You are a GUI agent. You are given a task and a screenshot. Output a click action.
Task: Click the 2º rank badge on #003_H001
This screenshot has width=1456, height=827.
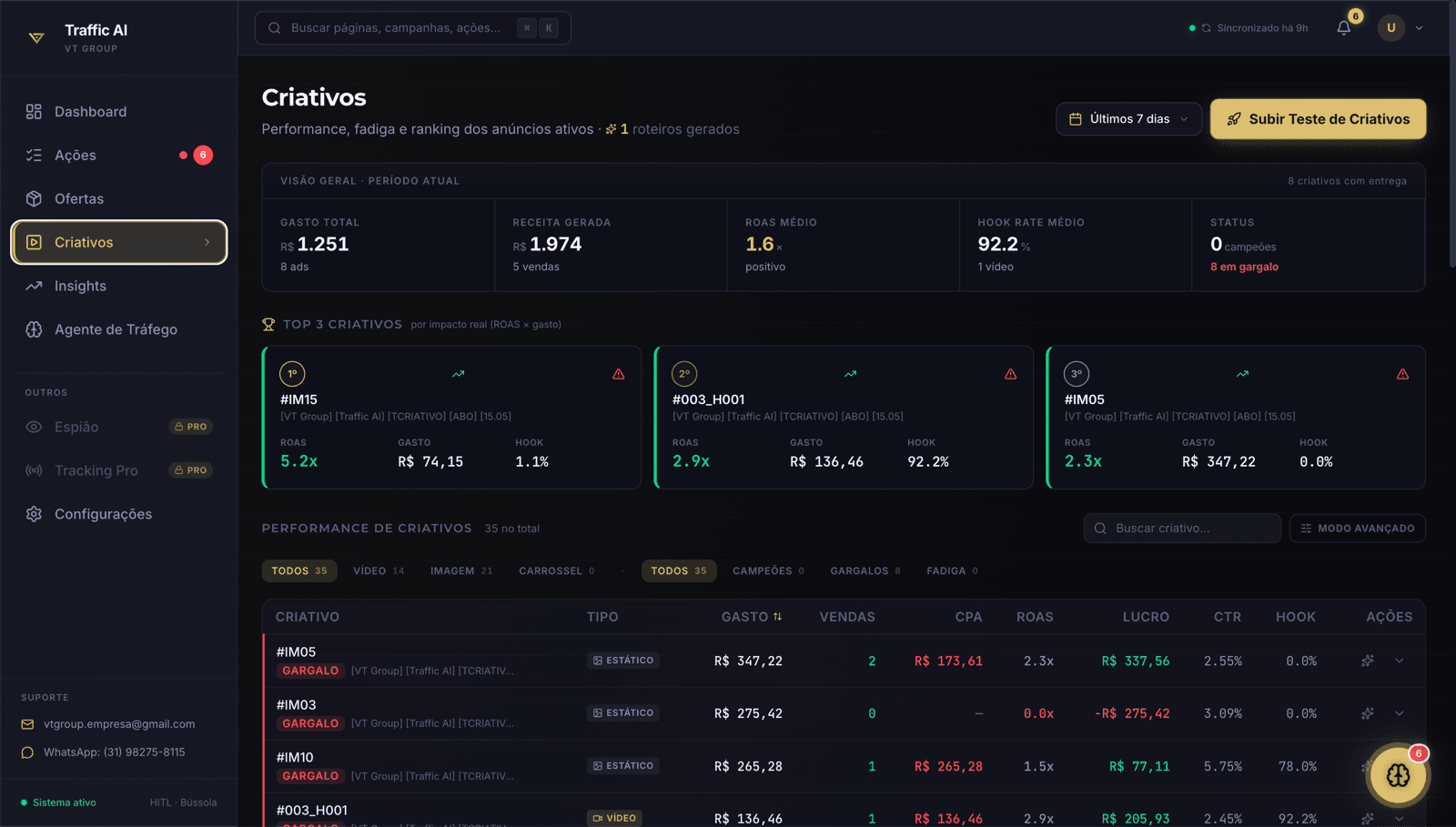click(x=684, y=374)
